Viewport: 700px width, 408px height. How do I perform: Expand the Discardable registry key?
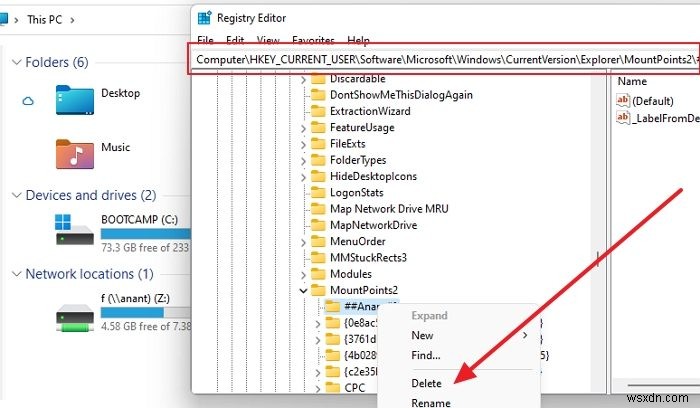303,80
